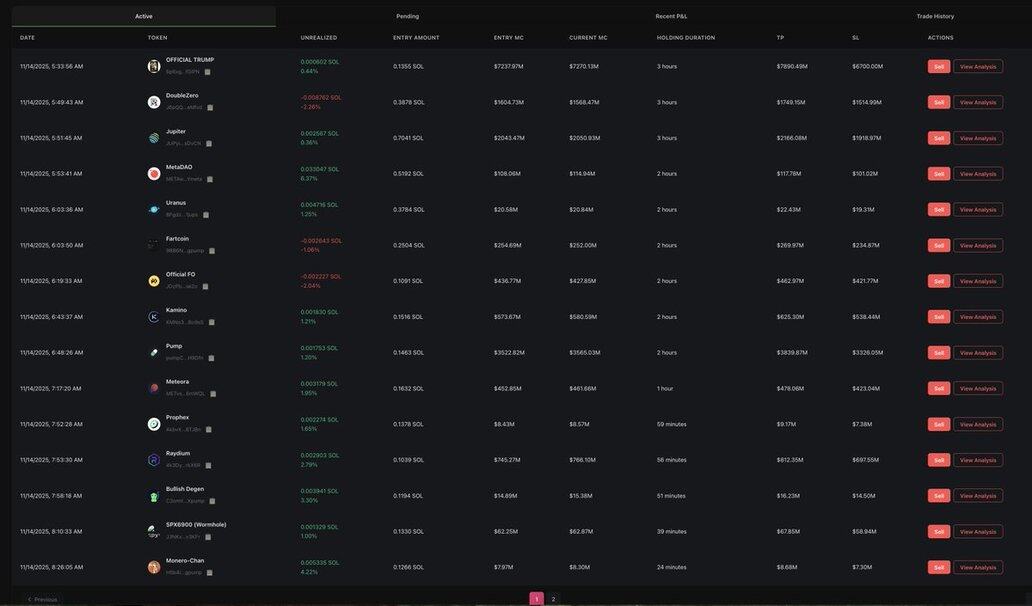
Task: Copy the DoubleZero contract address
Action: (x=210, y=108)
